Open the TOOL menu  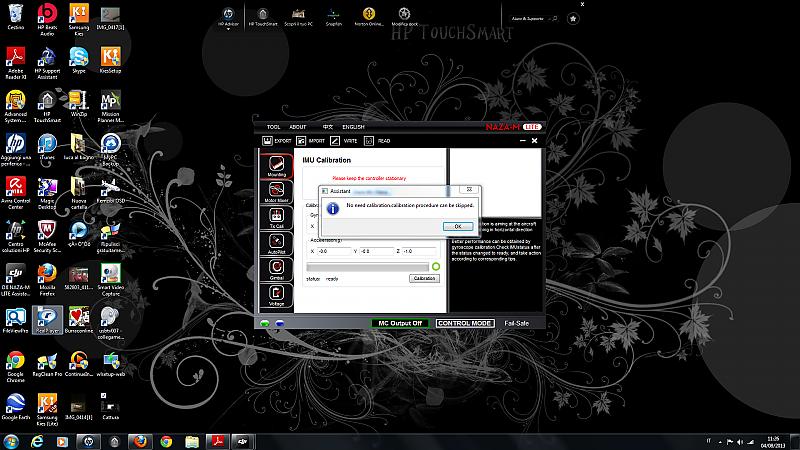pyautogui.click(x=273, y=127)
